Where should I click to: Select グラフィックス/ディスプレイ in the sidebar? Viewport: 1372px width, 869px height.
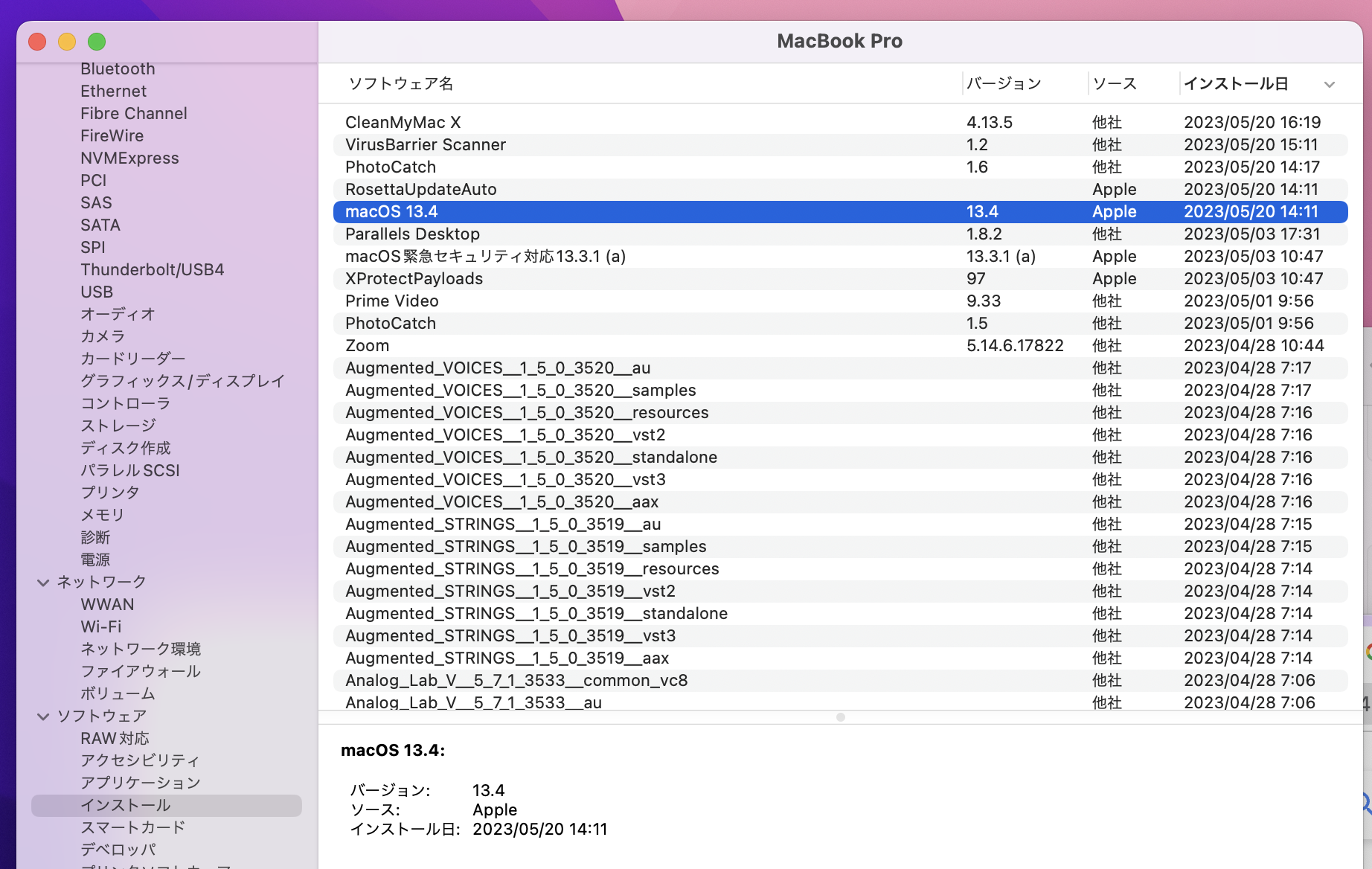tap(182, 381)
